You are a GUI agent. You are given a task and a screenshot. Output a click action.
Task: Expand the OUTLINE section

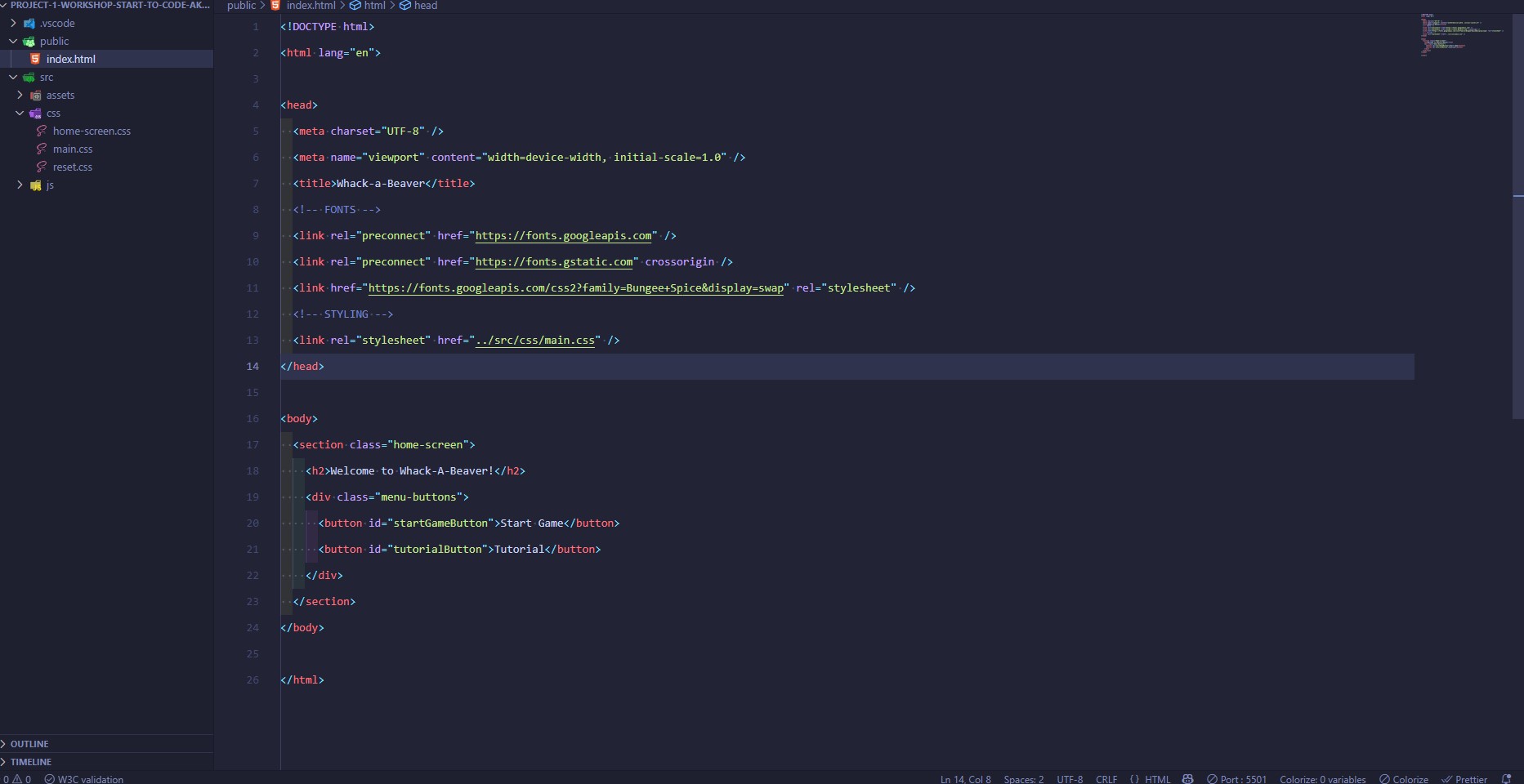[x=29, y=744]
